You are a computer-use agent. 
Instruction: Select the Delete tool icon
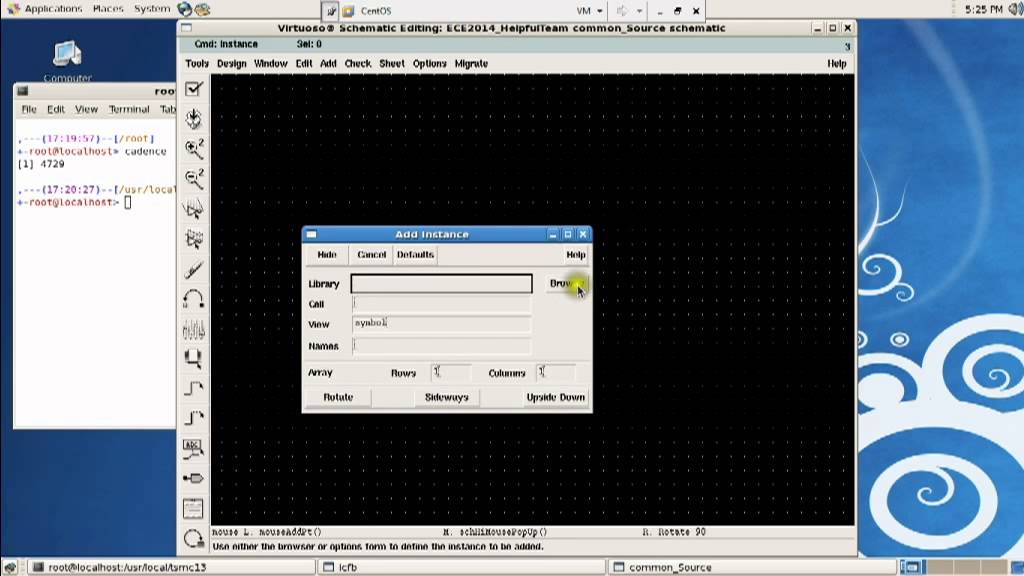[193, 269]
